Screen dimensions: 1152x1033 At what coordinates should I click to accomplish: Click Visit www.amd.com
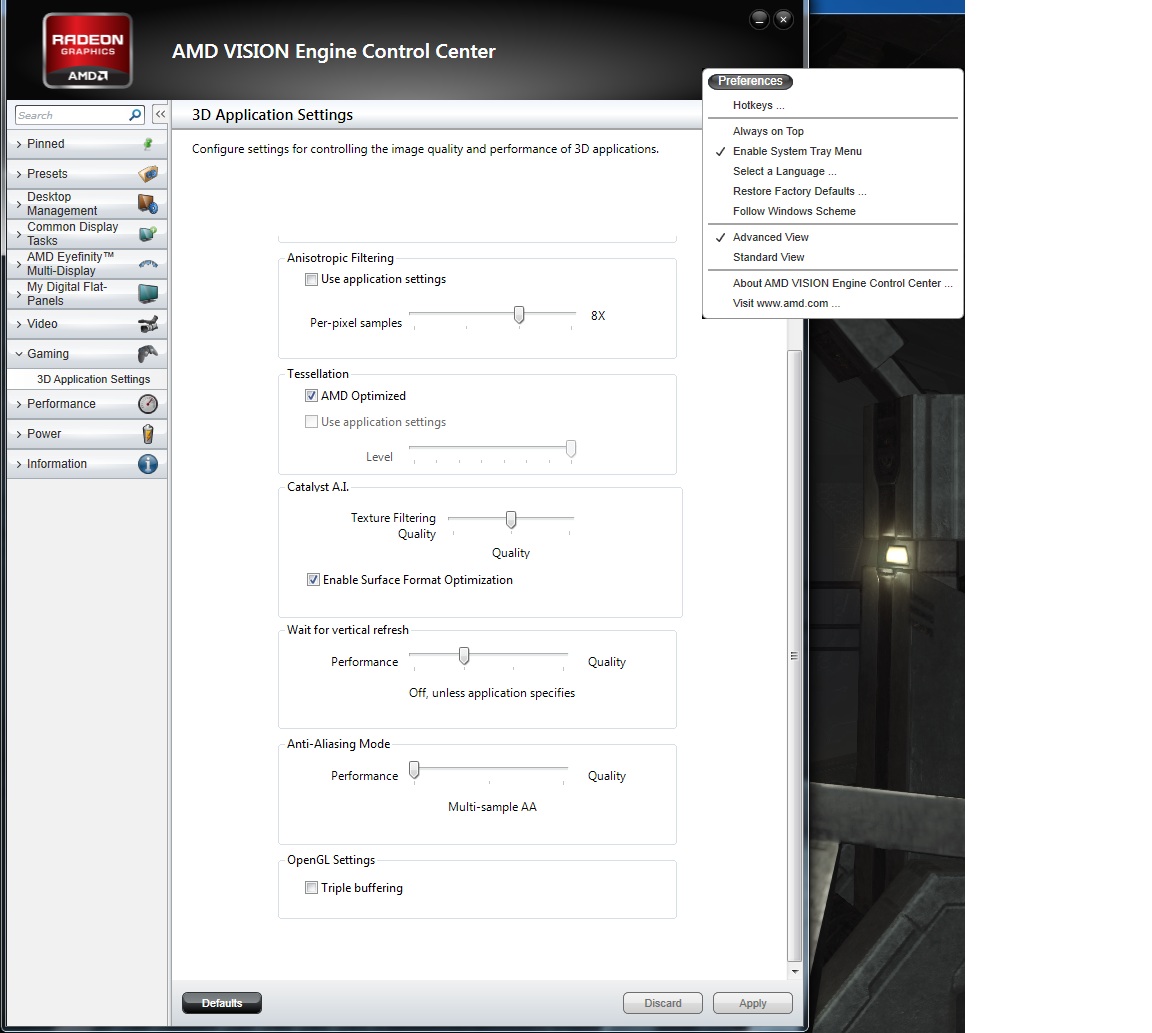pyautogui.click(x=786, y=303)
